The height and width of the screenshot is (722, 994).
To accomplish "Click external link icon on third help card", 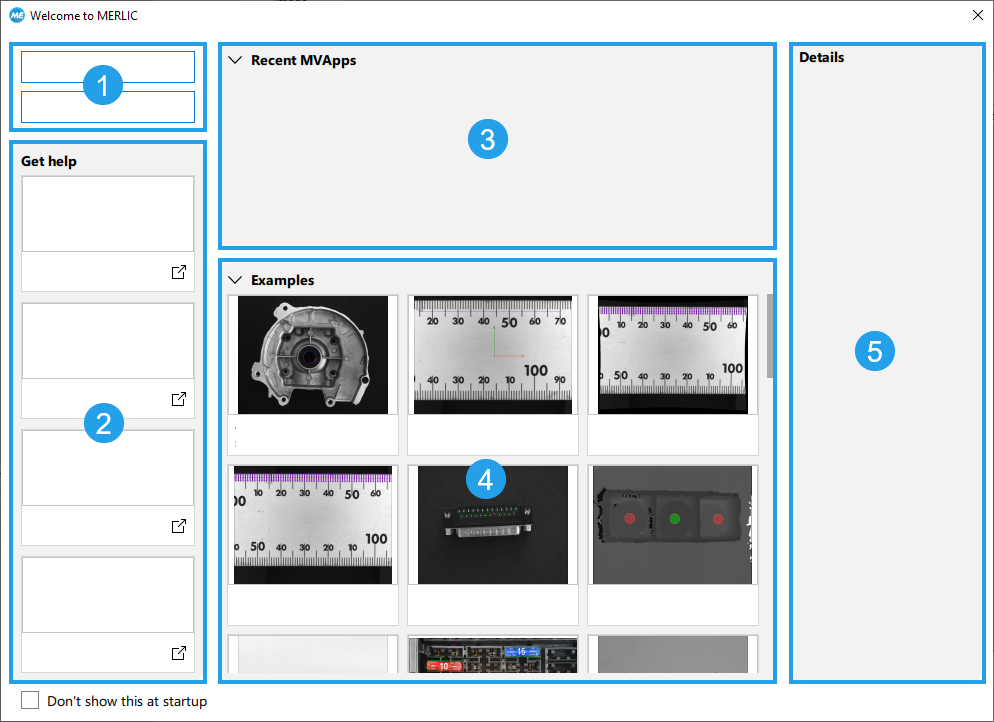I will tap(179, 526).
